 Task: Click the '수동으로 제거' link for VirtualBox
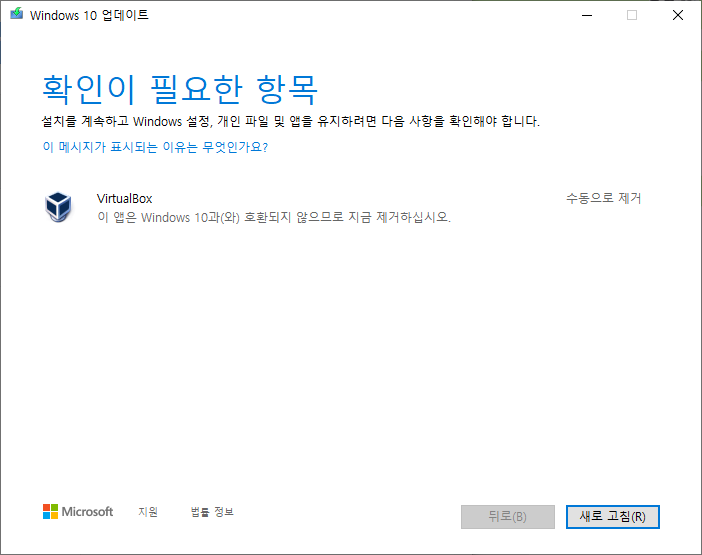[x=604, y=198]
